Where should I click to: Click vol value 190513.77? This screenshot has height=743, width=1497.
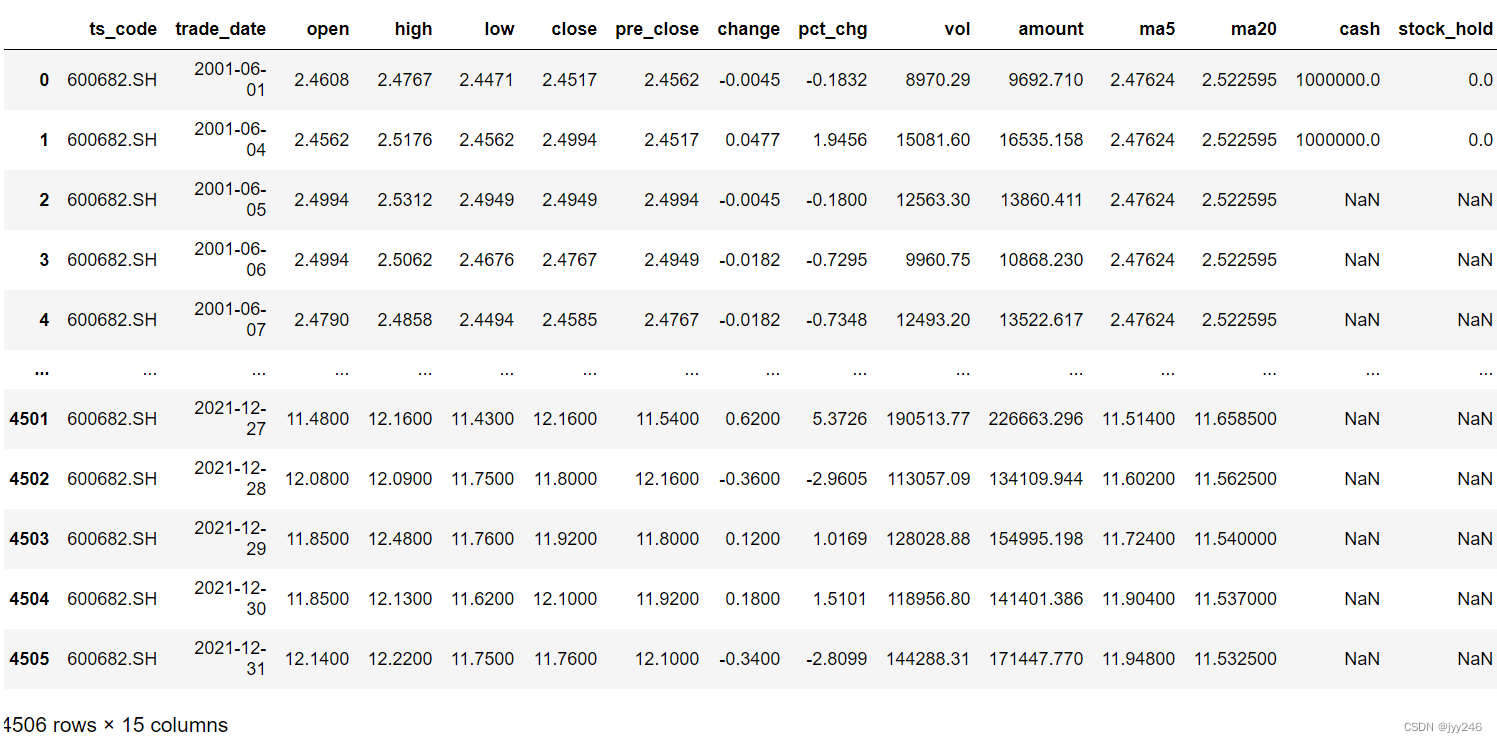(928, 419)
